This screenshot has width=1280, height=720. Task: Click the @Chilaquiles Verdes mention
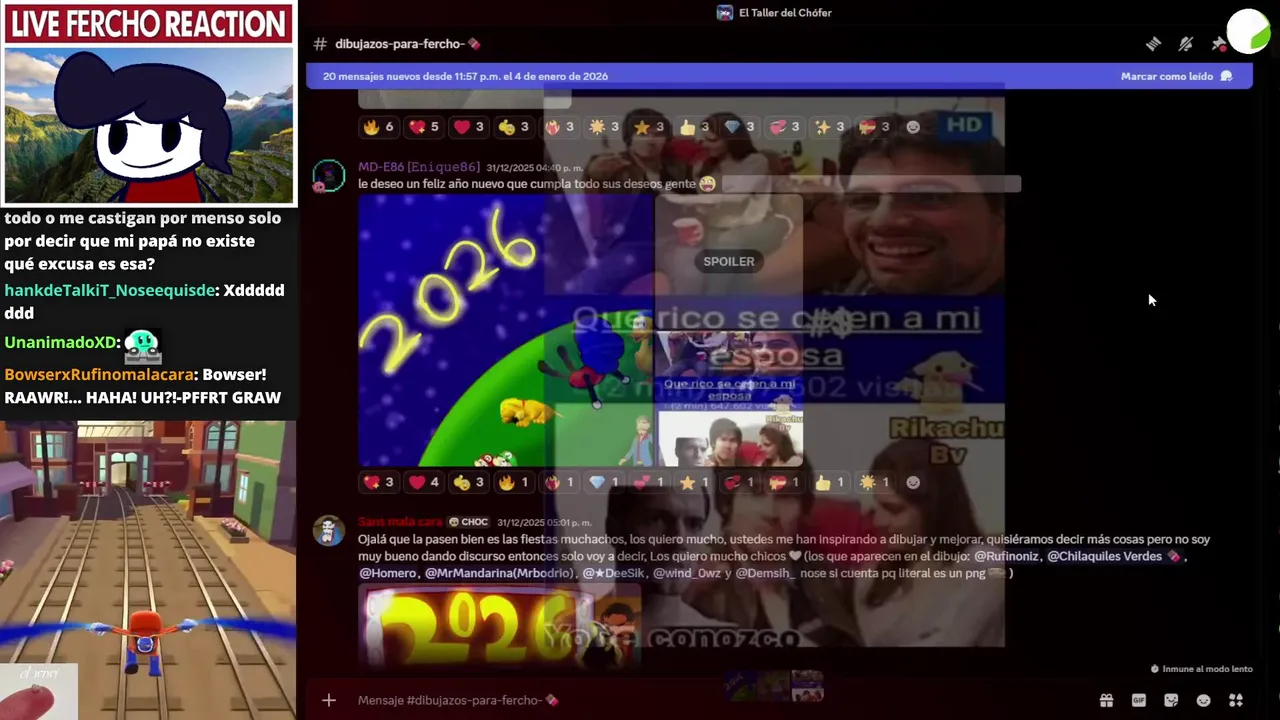coord(1114,556)
